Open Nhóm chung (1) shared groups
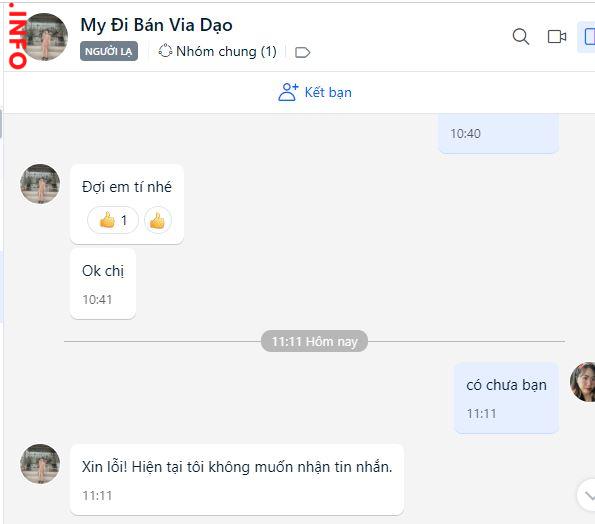The width and height of the screenshot is (595, 524). coord(217,51)
